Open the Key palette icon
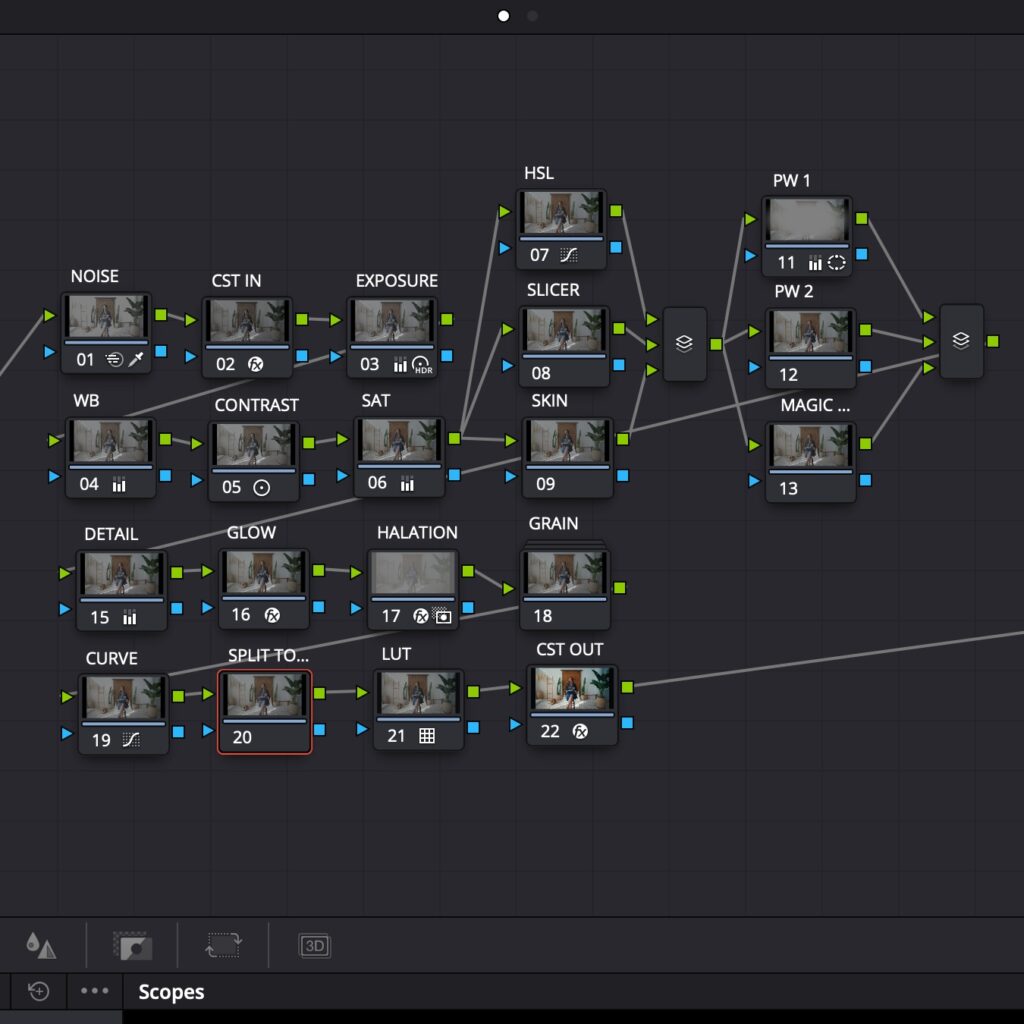Screen dimensions: 1024x1024 pyautogui.click(x=132, y=945)
